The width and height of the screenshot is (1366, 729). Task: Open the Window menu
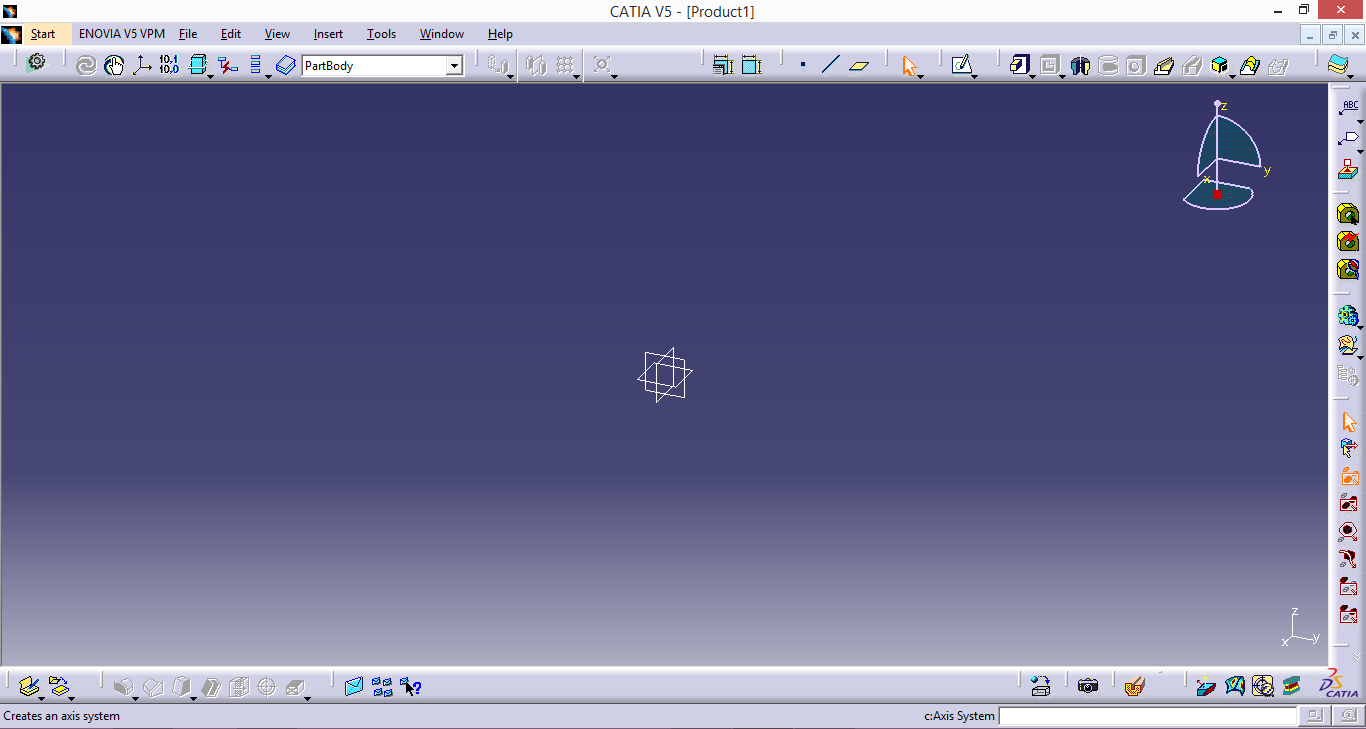point(441,34)
